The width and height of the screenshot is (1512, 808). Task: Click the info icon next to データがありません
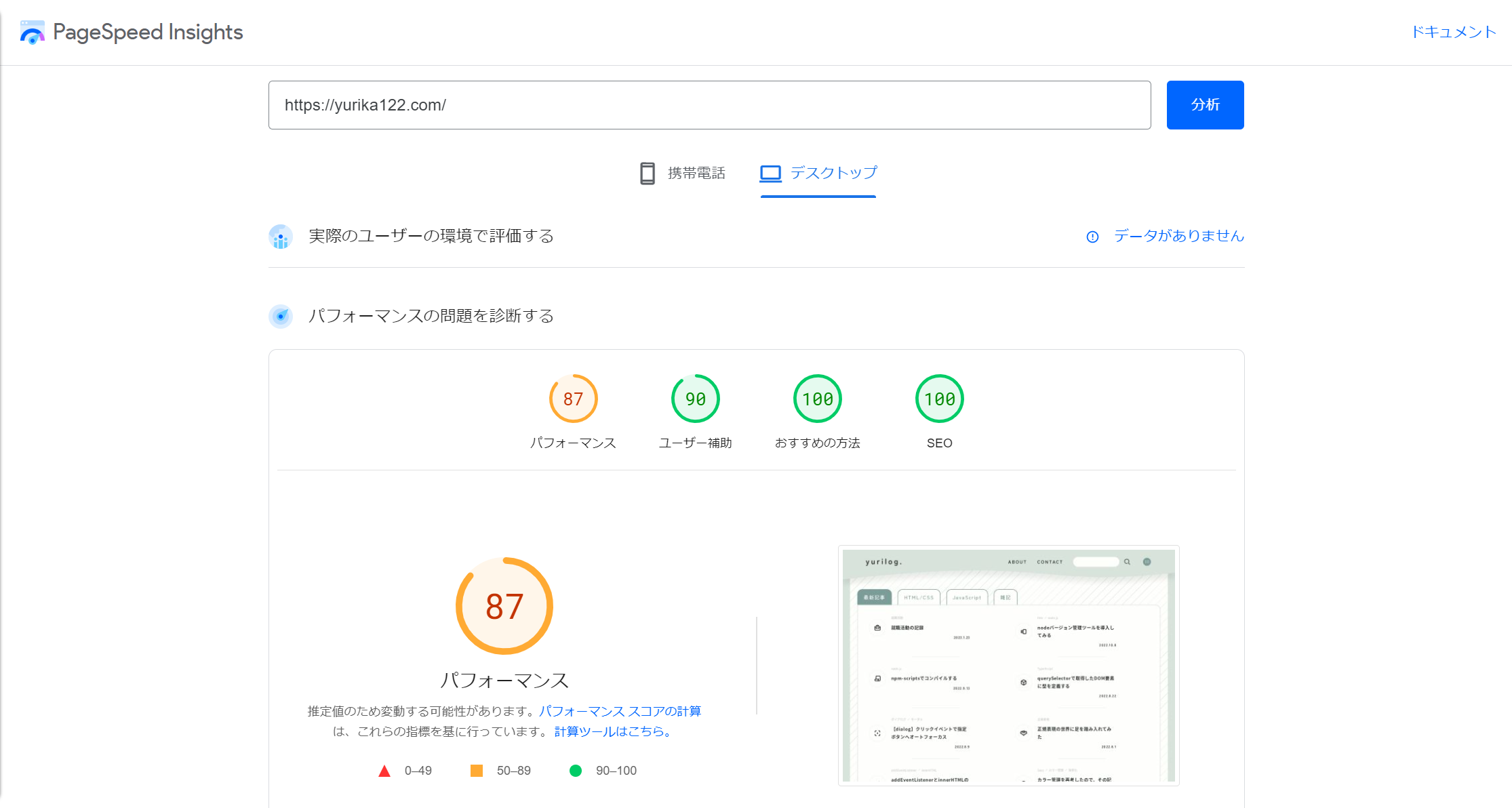point(1092,237)
